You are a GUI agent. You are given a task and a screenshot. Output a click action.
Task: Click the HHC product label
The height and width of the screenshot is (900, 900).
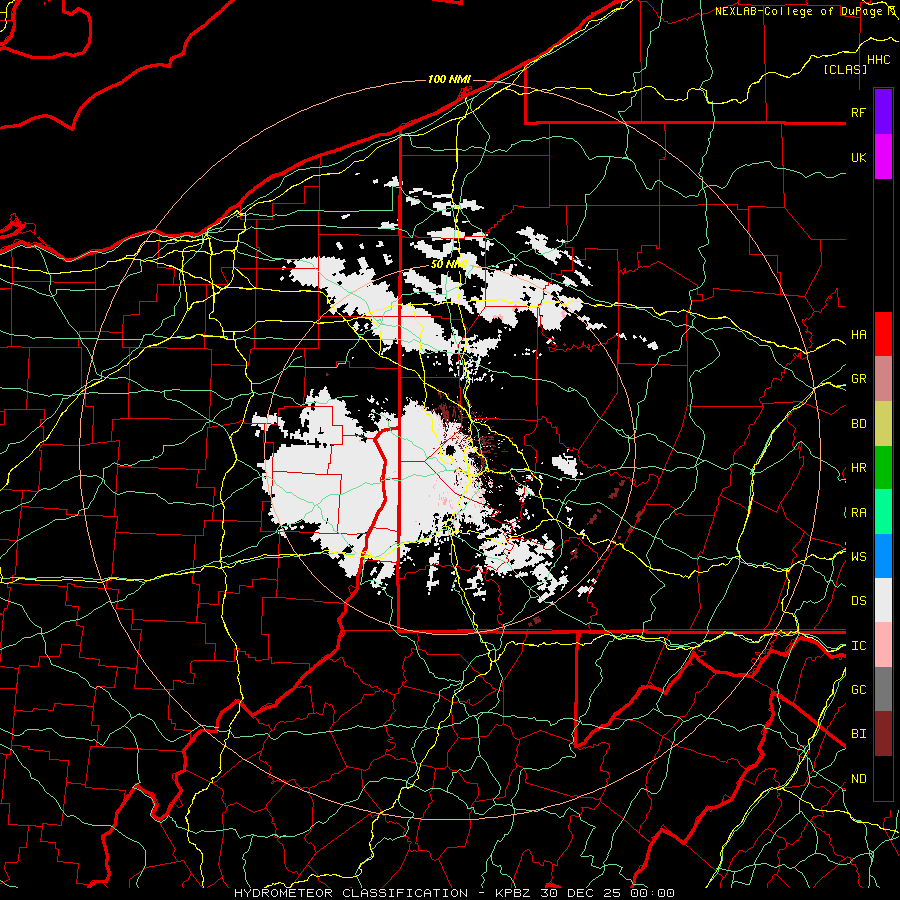[878, 60]
